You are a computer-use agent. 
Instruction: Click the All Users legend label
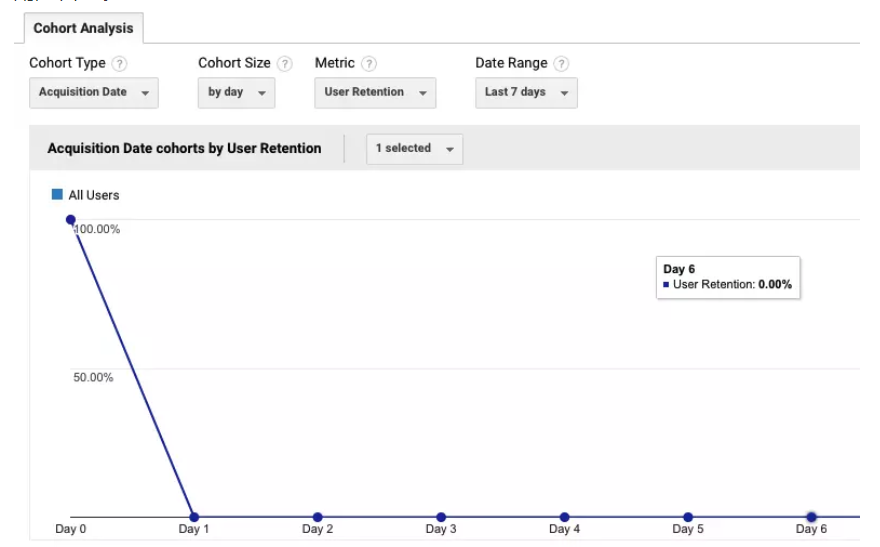[x=93, y=195]
